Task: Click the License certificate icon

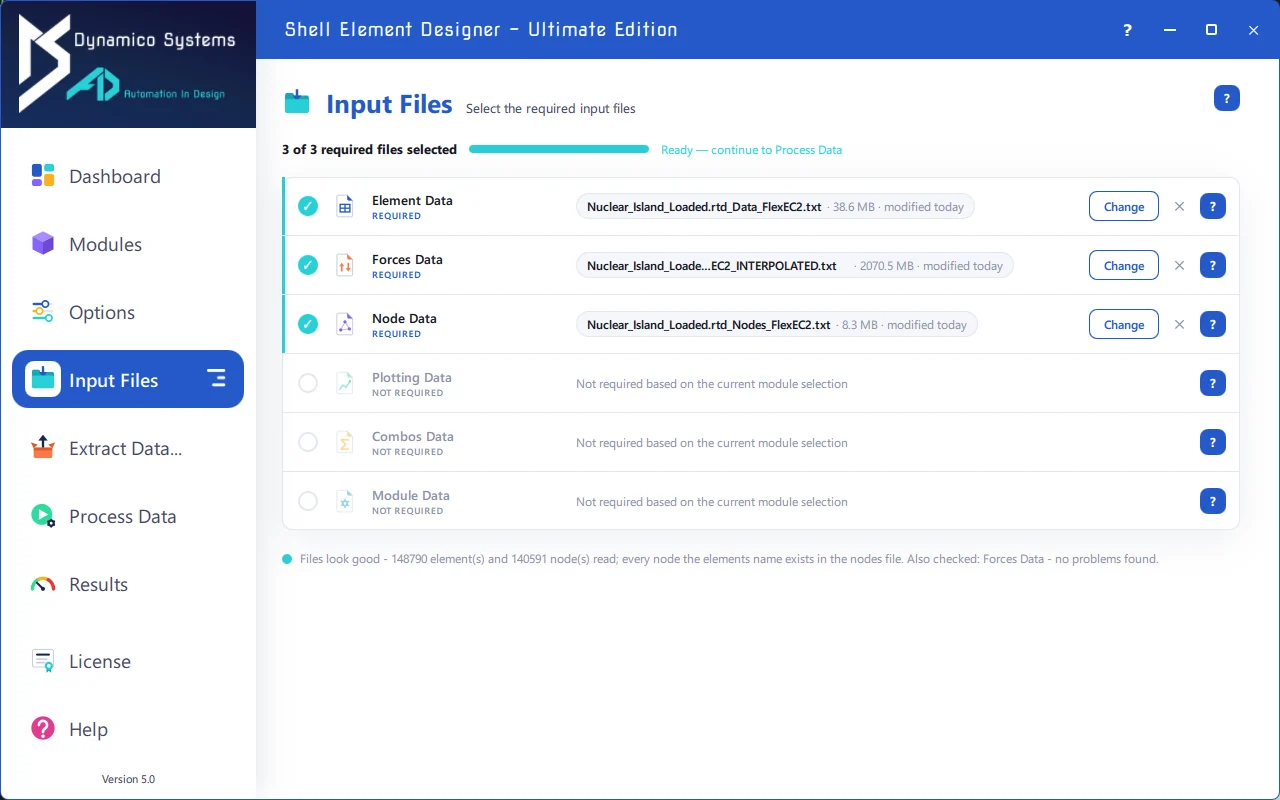Action: click(x=43, y=661)
